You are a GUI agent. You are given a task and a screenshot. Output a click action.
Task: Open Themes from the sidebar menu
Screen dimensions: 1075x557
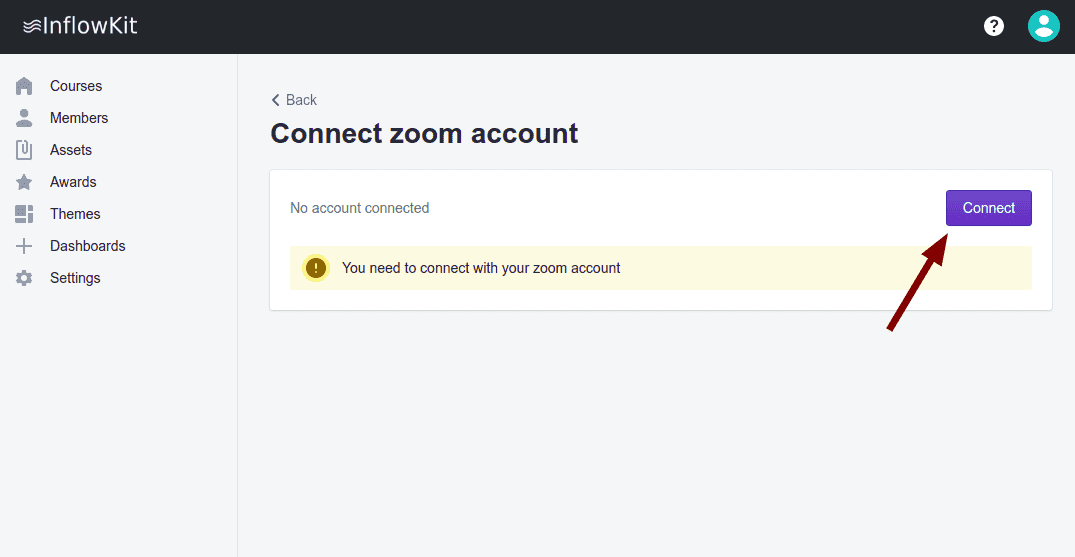point(75,214)
